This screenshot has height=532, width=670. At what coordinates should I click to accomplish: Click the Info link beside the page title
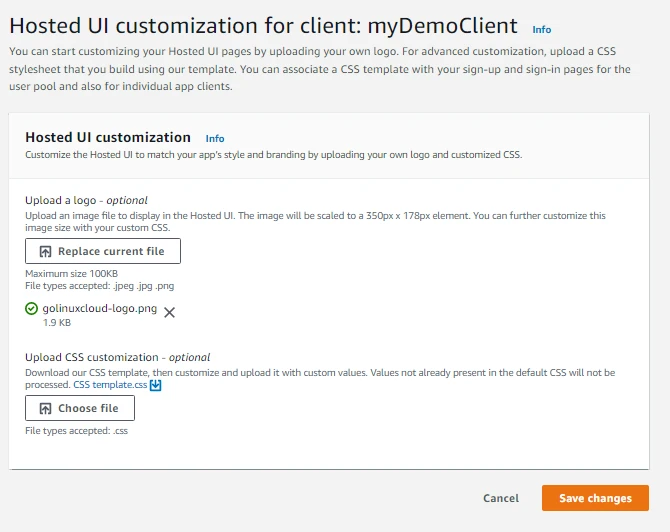[541, 30]
